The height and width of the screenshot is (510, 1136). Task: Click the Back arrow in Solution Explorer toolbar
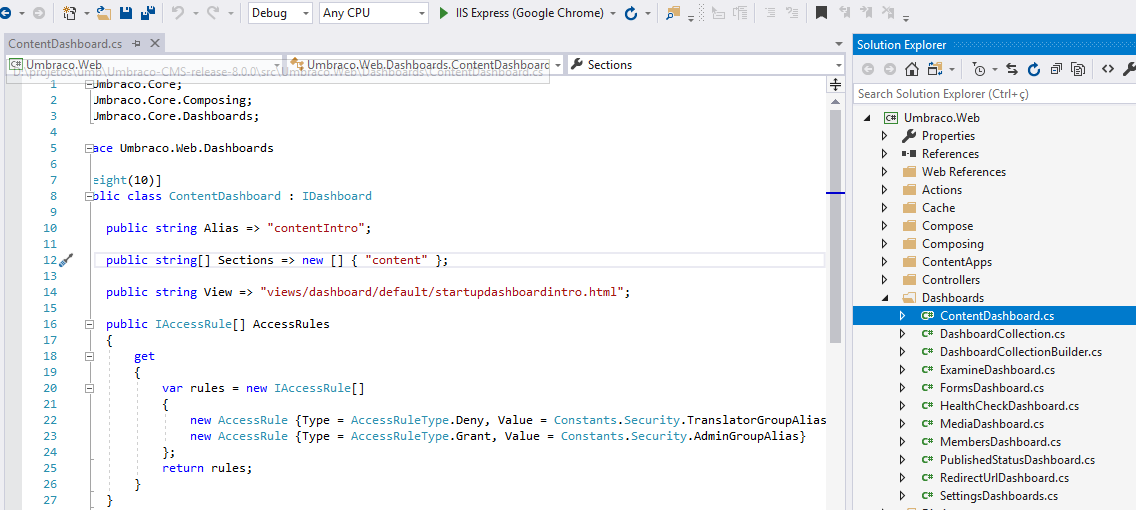coord(868,70)
